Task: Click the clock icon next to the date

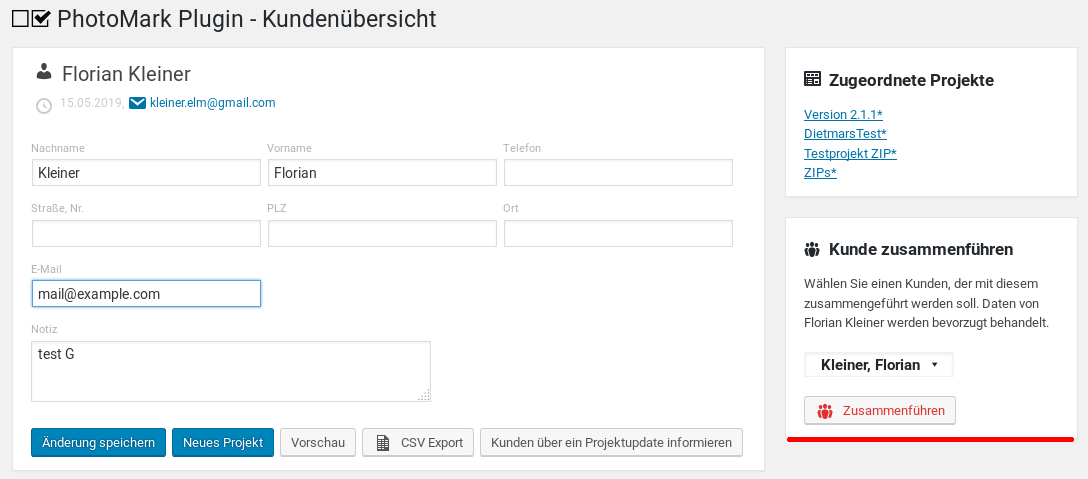Action: [44, 105]
